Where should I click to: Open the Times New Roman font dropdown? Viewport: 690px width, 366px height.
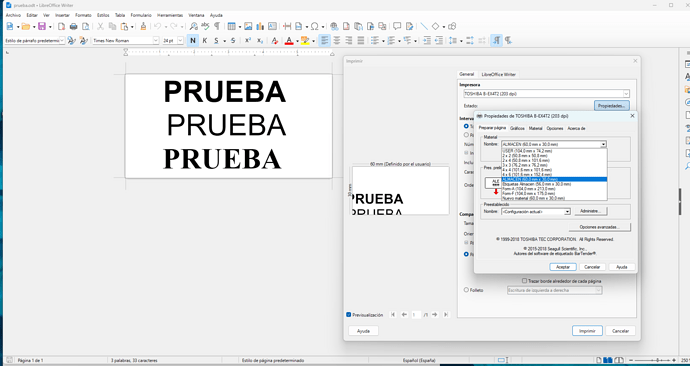pos(156,40)
